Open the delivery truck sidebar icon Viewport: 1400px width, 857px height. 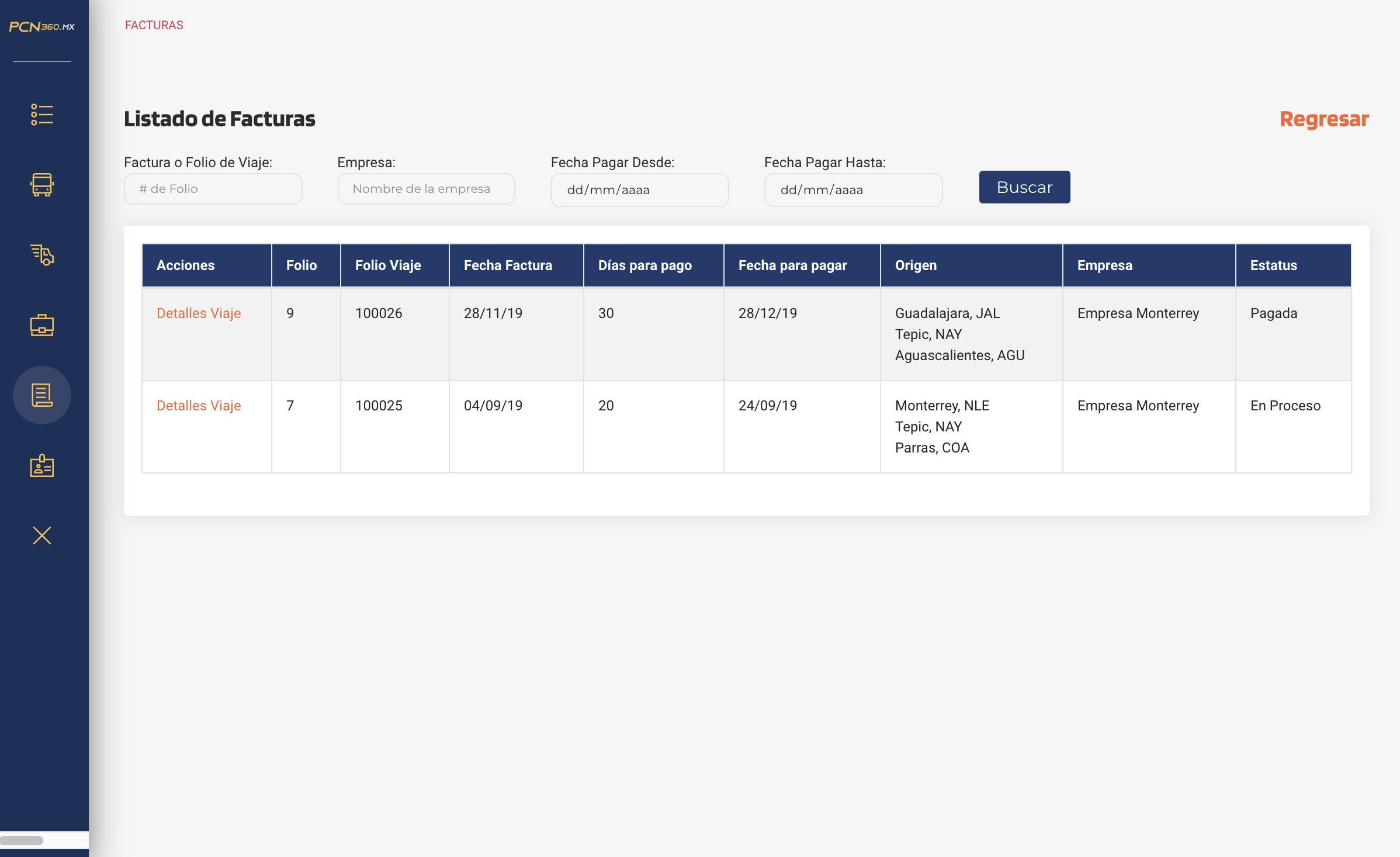click(x=42, y=255)
